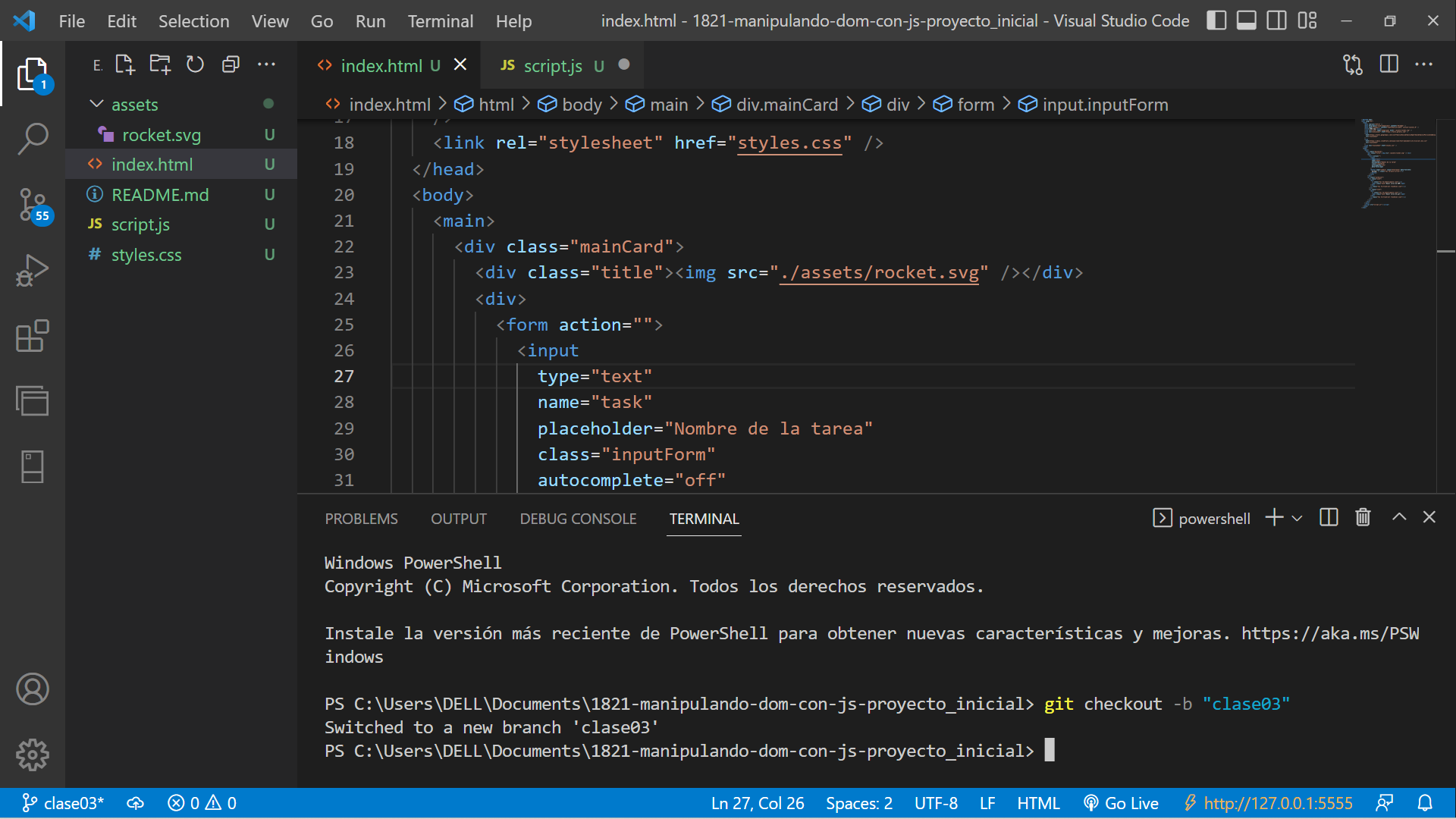Screen dimensions: 1456x819
Task: Maximize the terminal panel size
Action: coord(1399,517)
